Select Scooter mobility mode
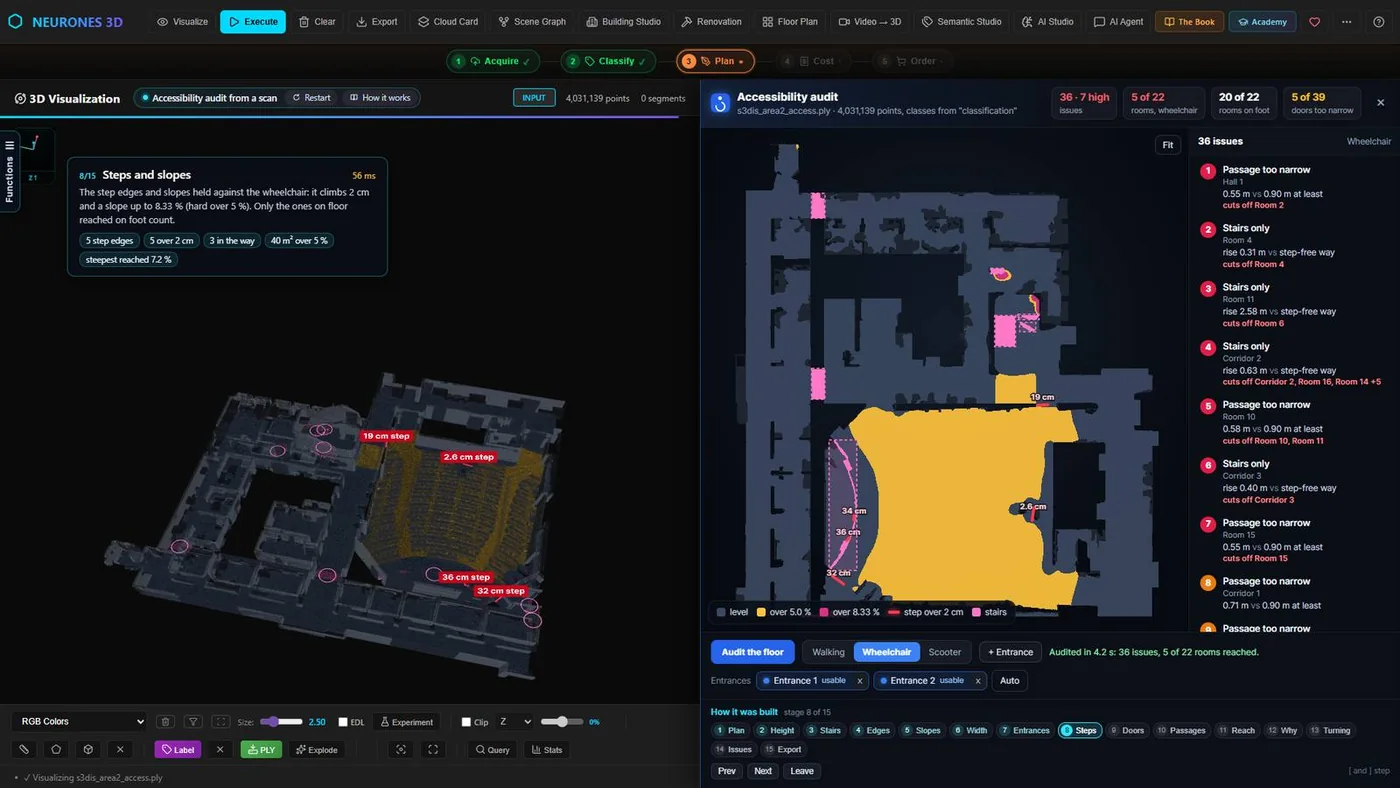Screen dimensions: 1400x788 pyautogui.click(x=945, y=652)
